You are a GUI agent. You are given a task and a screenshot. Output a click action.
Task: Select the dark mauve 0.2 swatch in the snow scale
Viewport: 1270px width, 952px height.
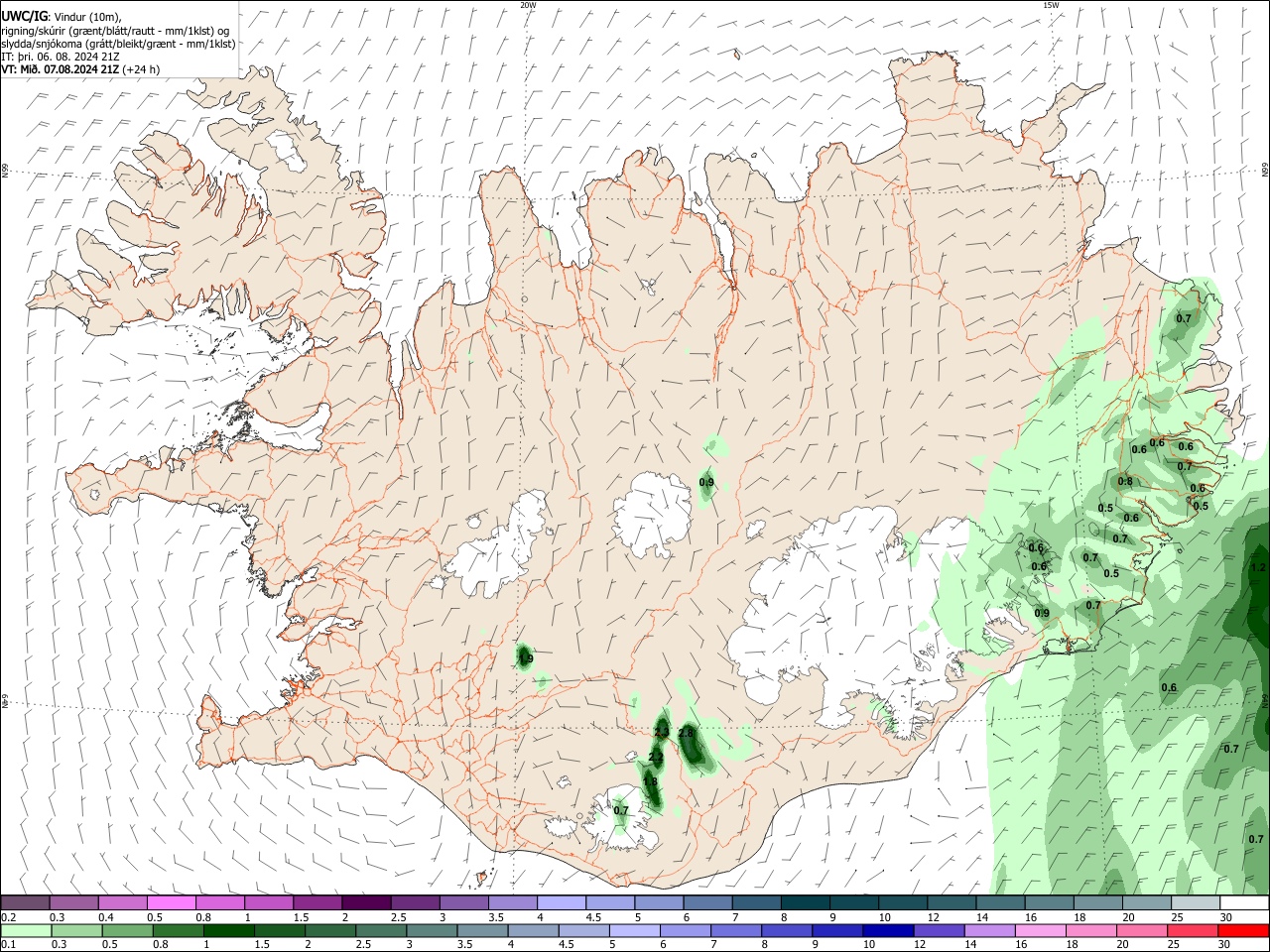point(25,902)
